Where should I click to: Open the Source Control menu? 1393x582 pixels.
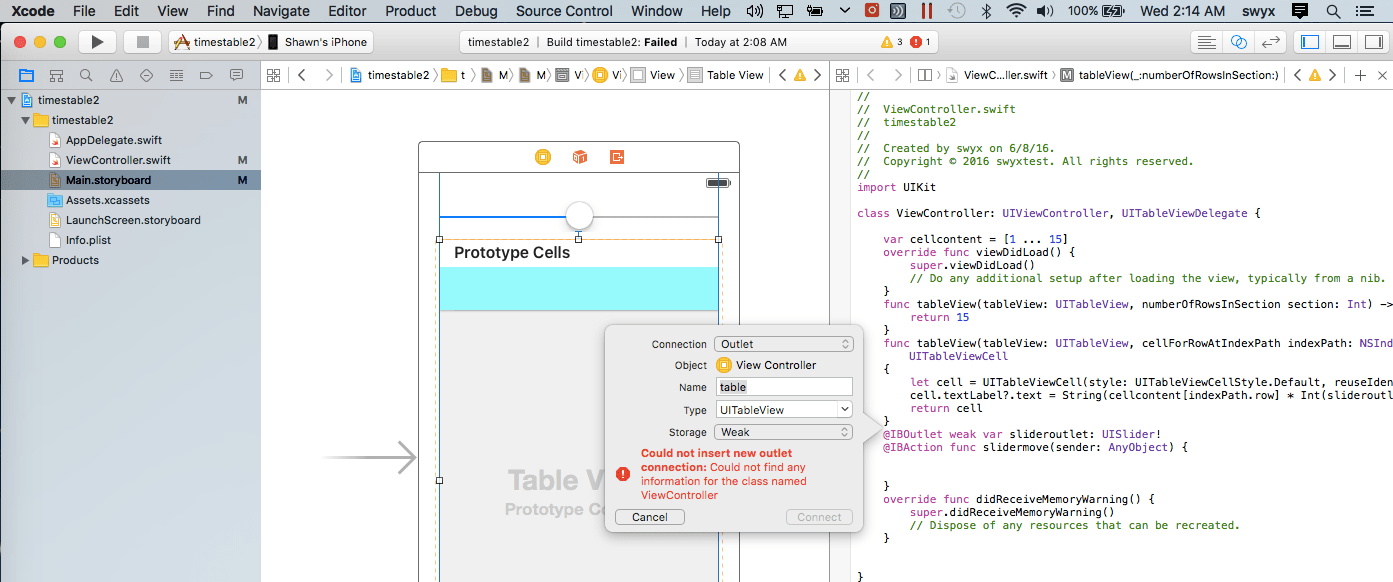point(564,11)
